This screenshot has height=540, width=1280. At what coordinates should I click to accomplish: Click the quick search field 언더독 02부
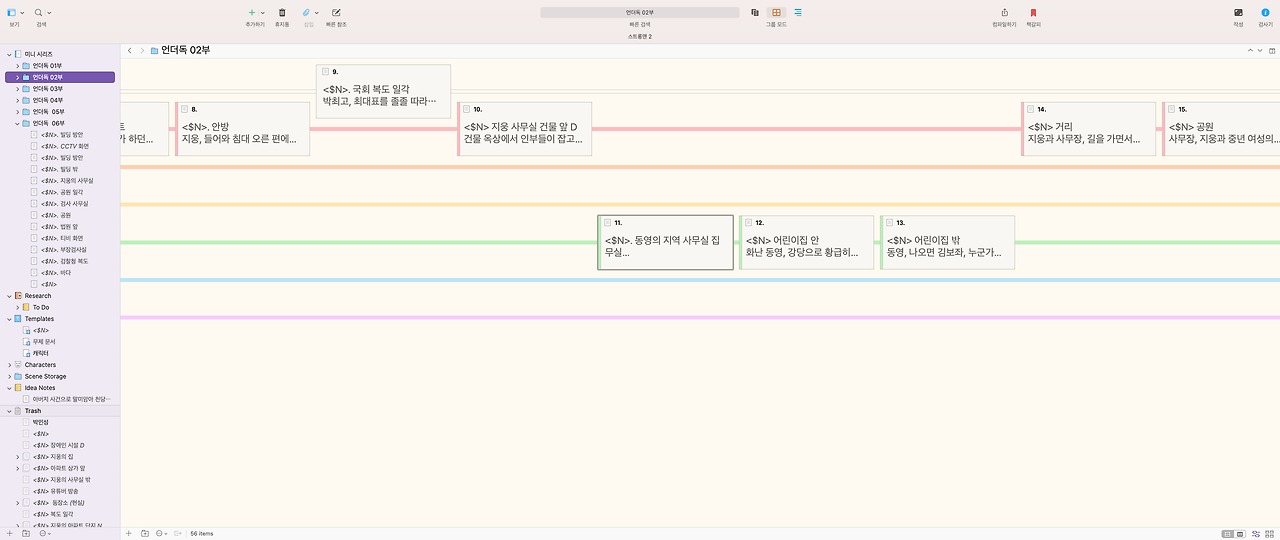pos(640,12)
